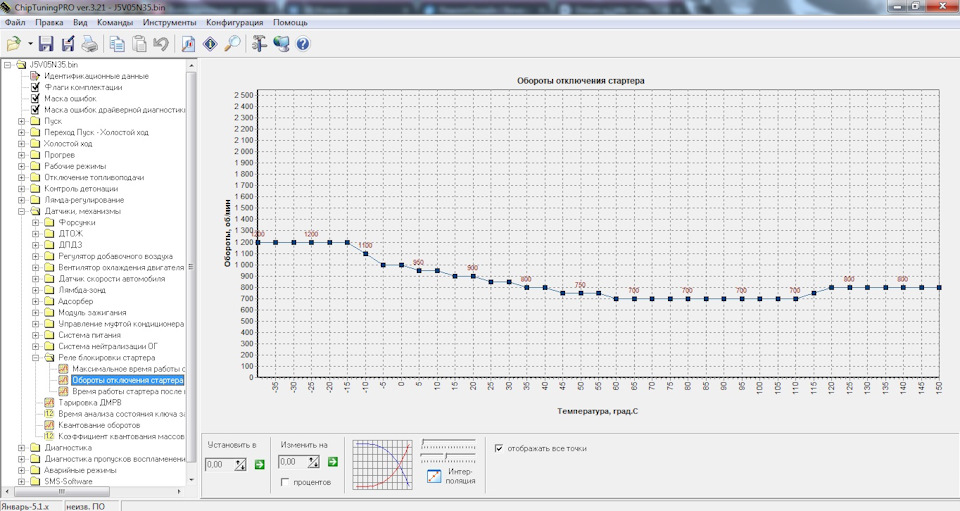Open the dropdown arrow beside the open-file icon

point(30,44)
